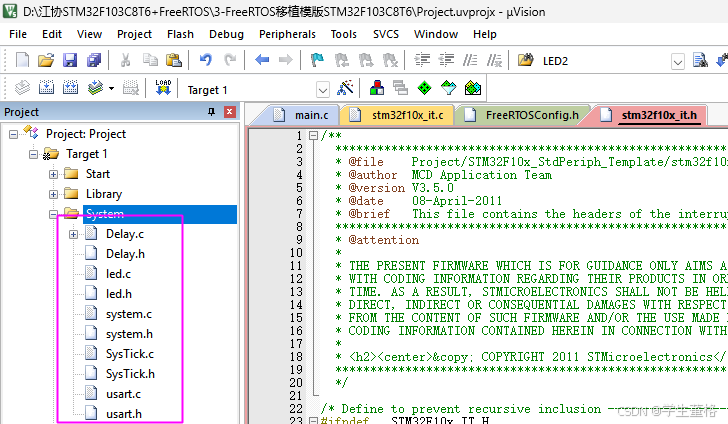Collapse the Target 1 tree node

(33, 155)
